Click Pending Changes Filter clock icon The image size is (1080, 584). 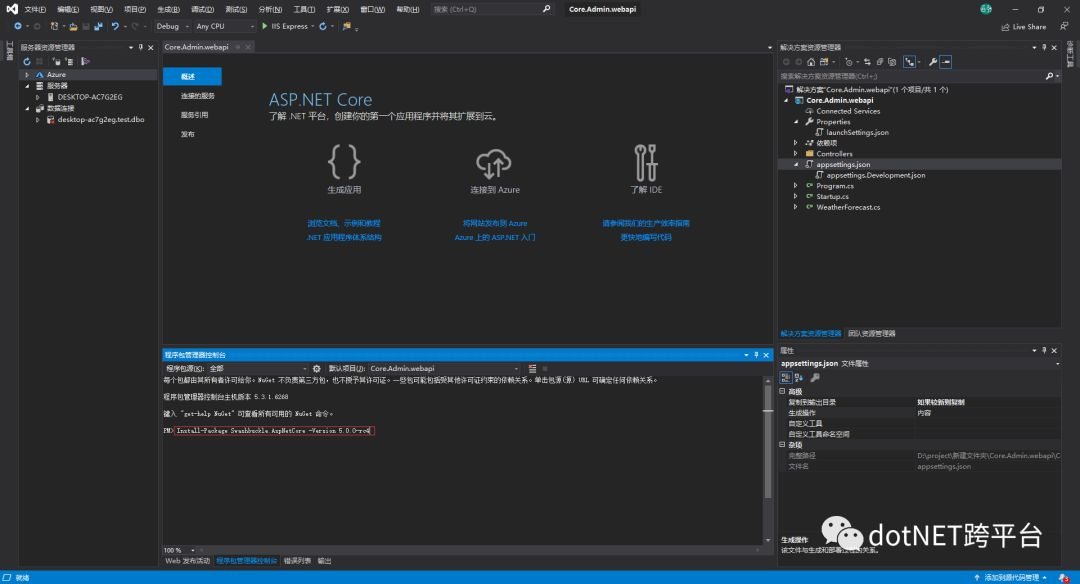(849, 62)
